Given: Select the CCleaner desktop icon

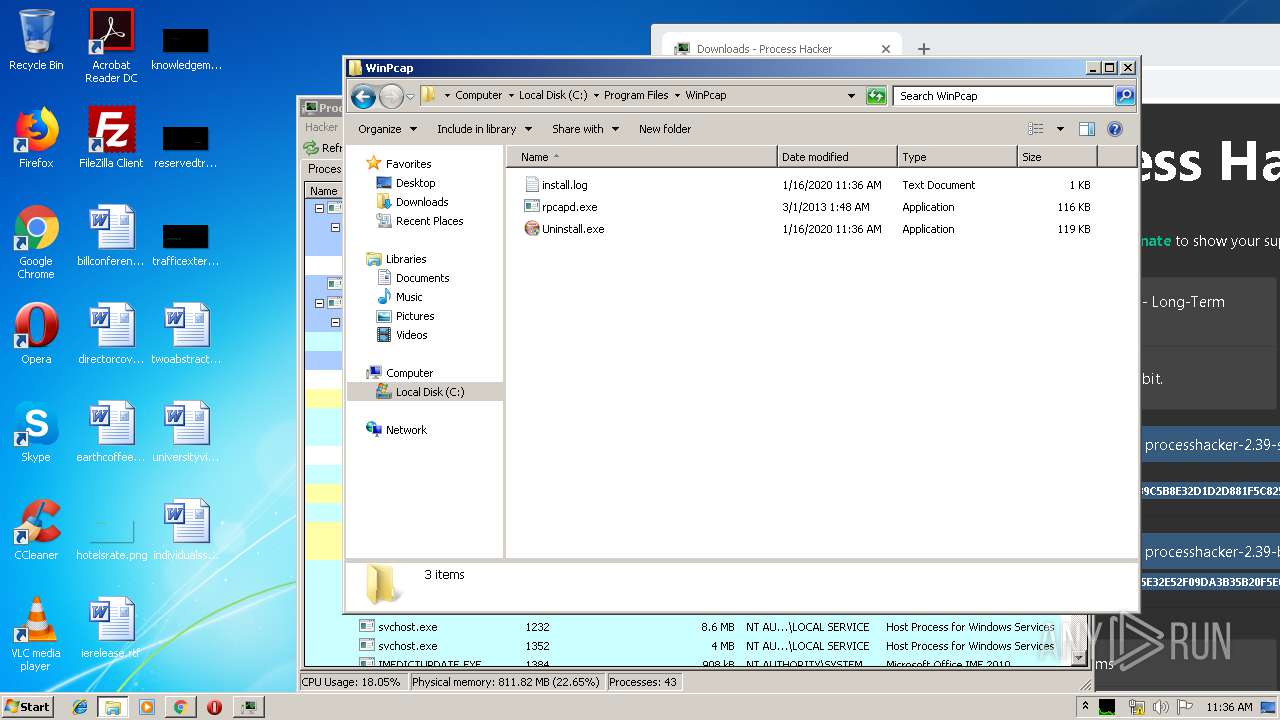Looking at the screenshot, I should (36, 531).
